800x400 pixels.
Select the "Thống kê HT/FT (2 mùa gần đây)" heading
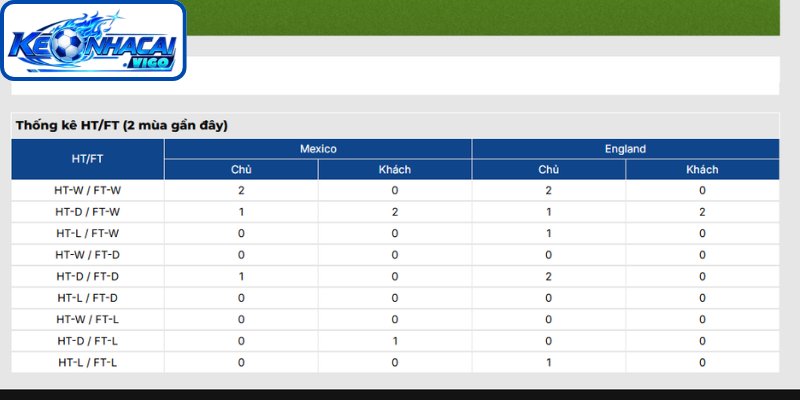121,126
